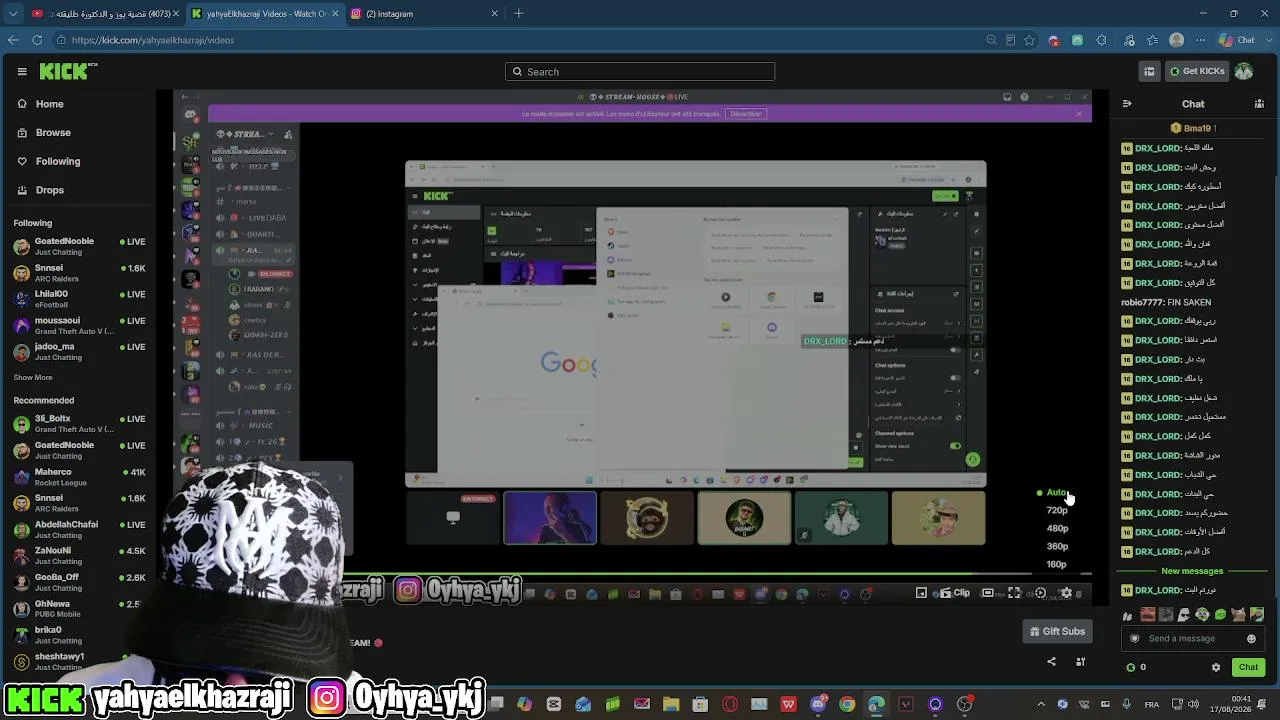Open the Kick sidebar hamburger menu
This screenshot has height=720, width=1280.
coord(22,71)
